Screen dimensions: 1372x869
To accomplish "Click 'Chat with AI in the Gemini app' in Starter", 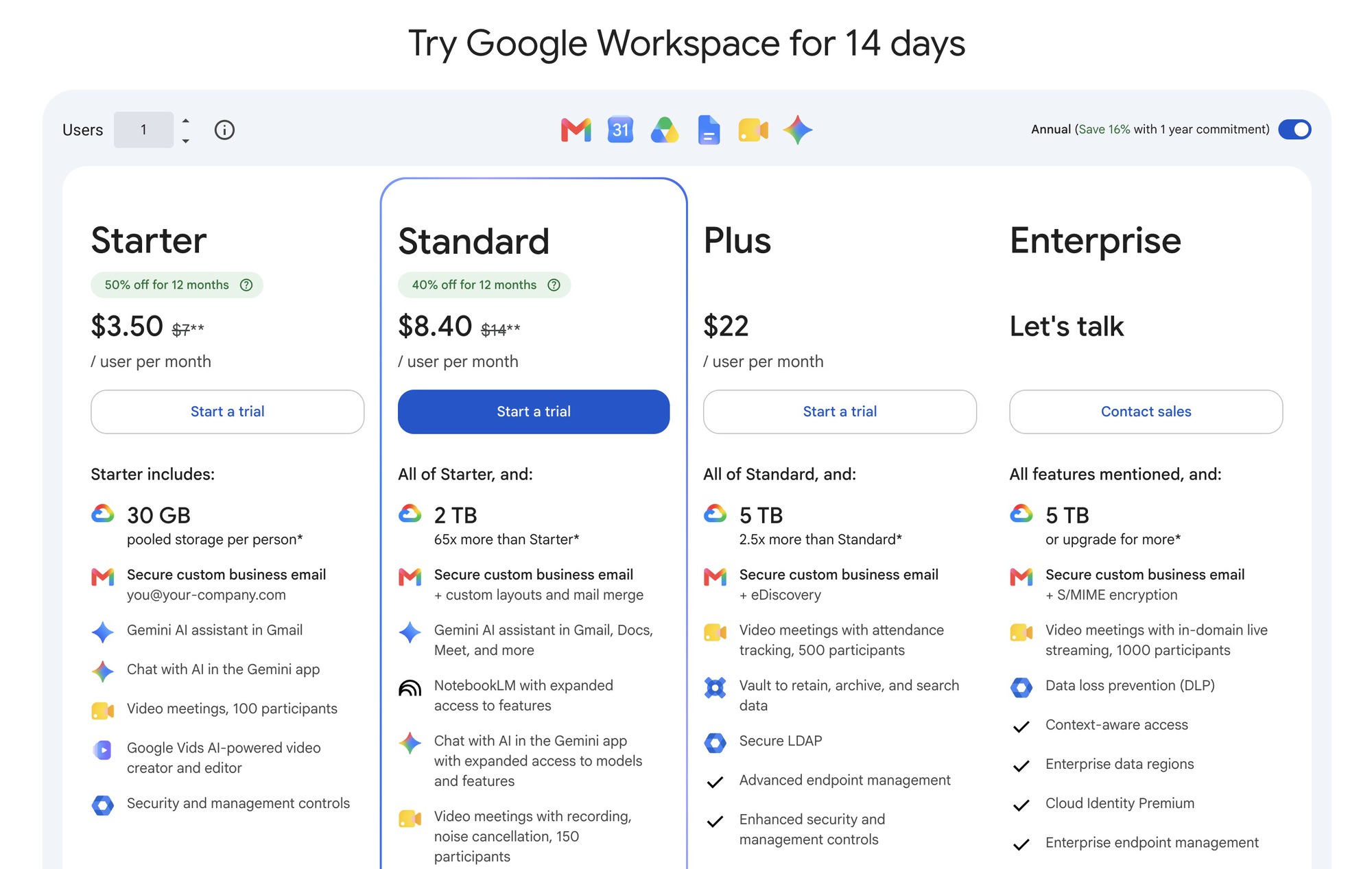I will click(223, 669).
